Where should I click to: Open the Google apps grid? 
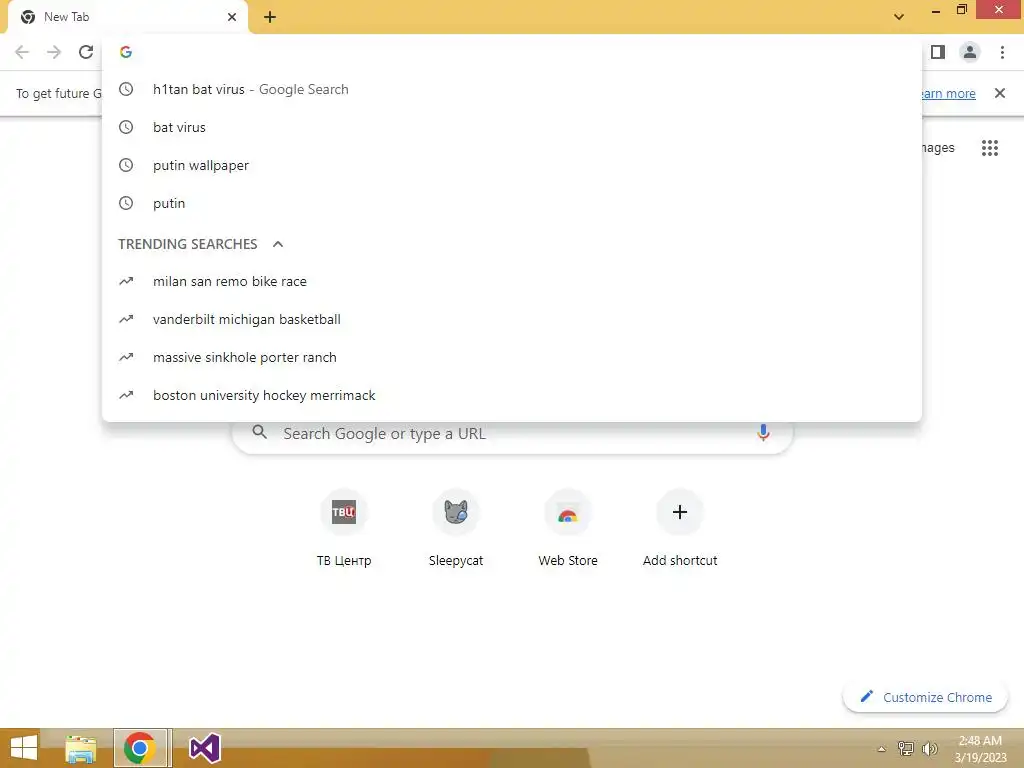pos(989,148)
